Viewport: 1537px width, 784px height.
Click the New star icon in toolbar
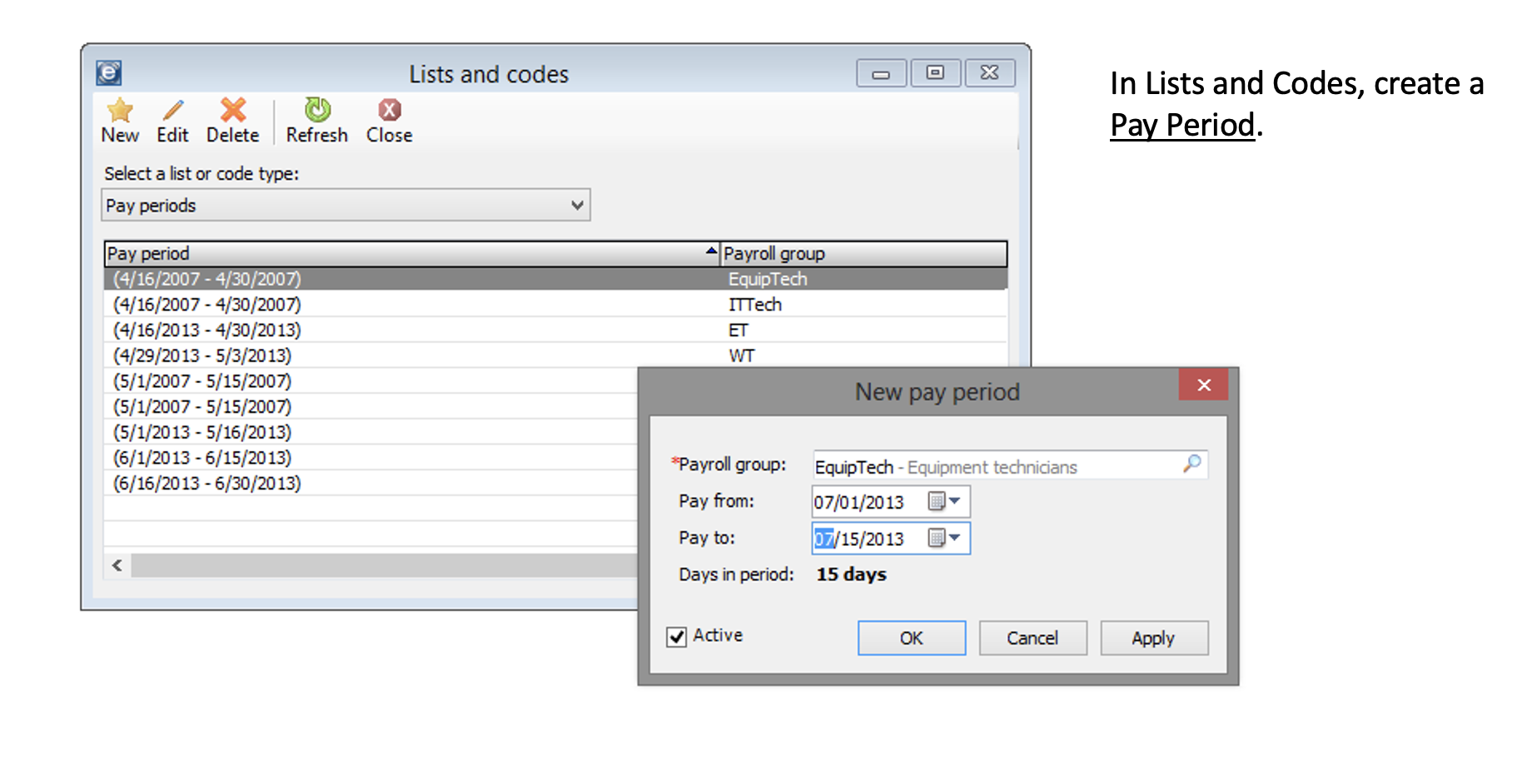[120, 110]
